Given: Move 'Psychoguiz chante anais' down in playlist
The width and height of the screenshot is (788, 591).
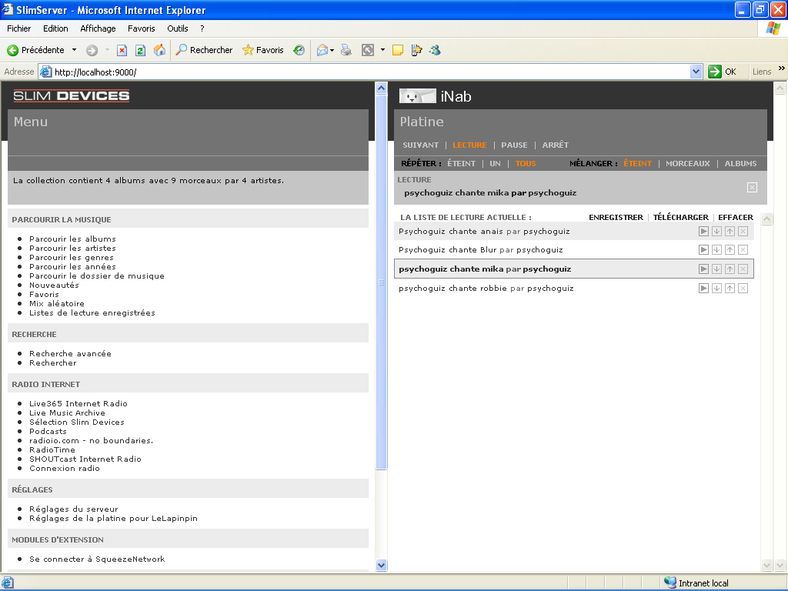Looking at the screenshot, I should click(x=717, y=231).
